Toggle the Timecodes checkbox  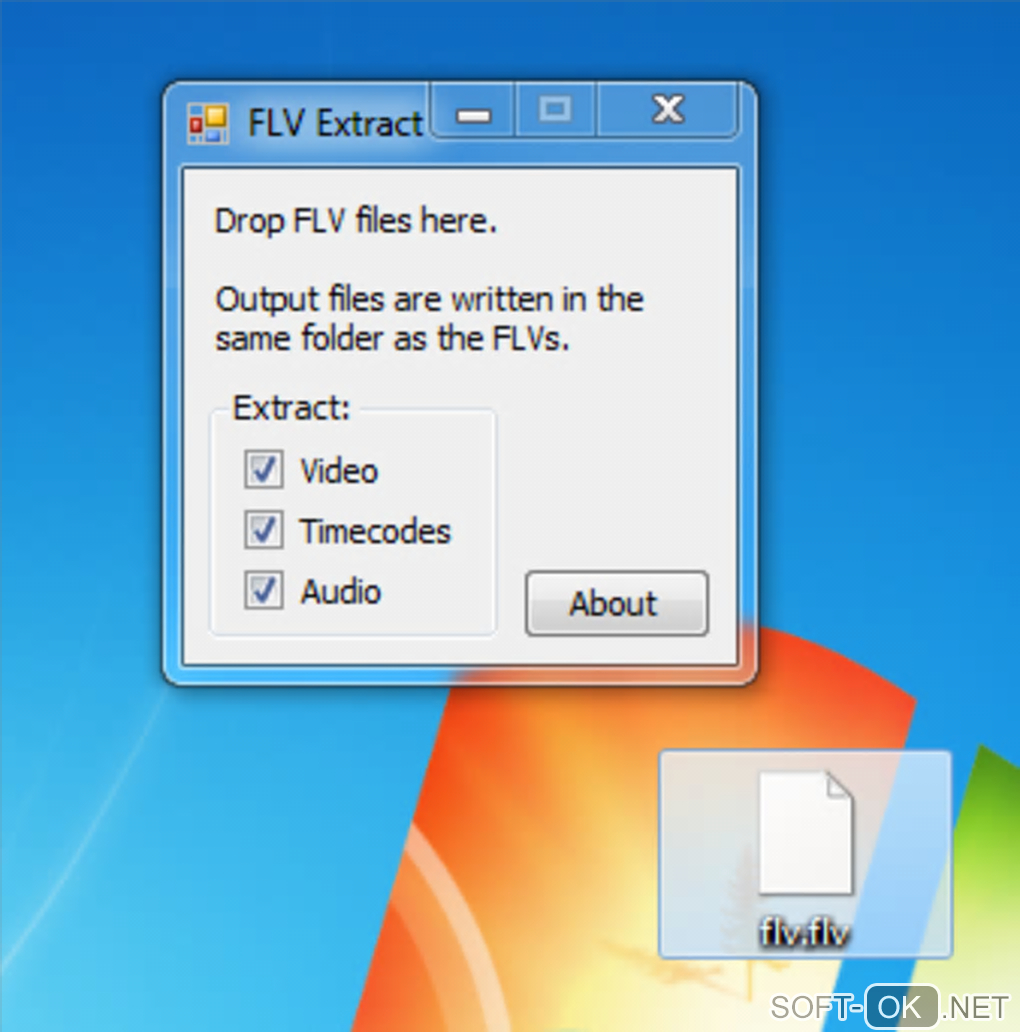[x=264, y=529]
